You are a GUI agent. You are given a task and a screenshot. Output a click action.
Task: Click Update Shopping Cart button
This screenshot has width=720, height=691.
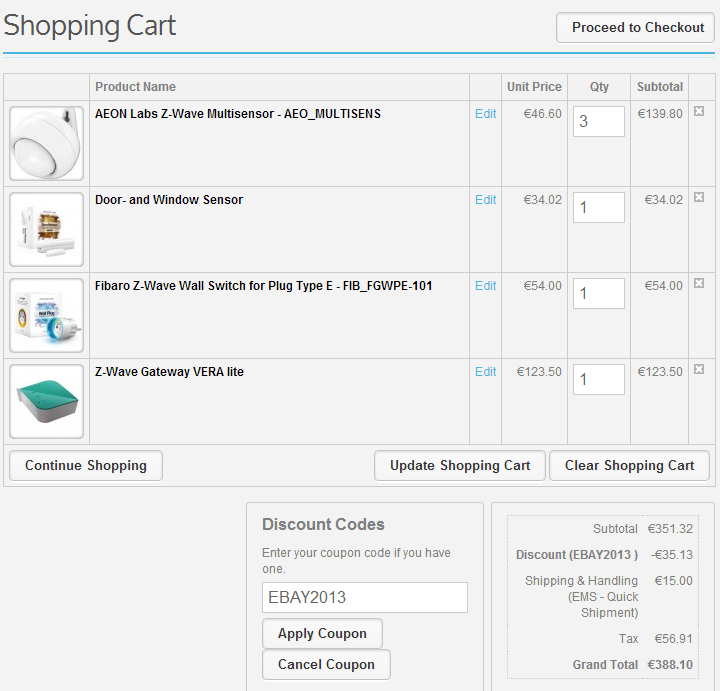pyautogui.click(x=460, y=466)
